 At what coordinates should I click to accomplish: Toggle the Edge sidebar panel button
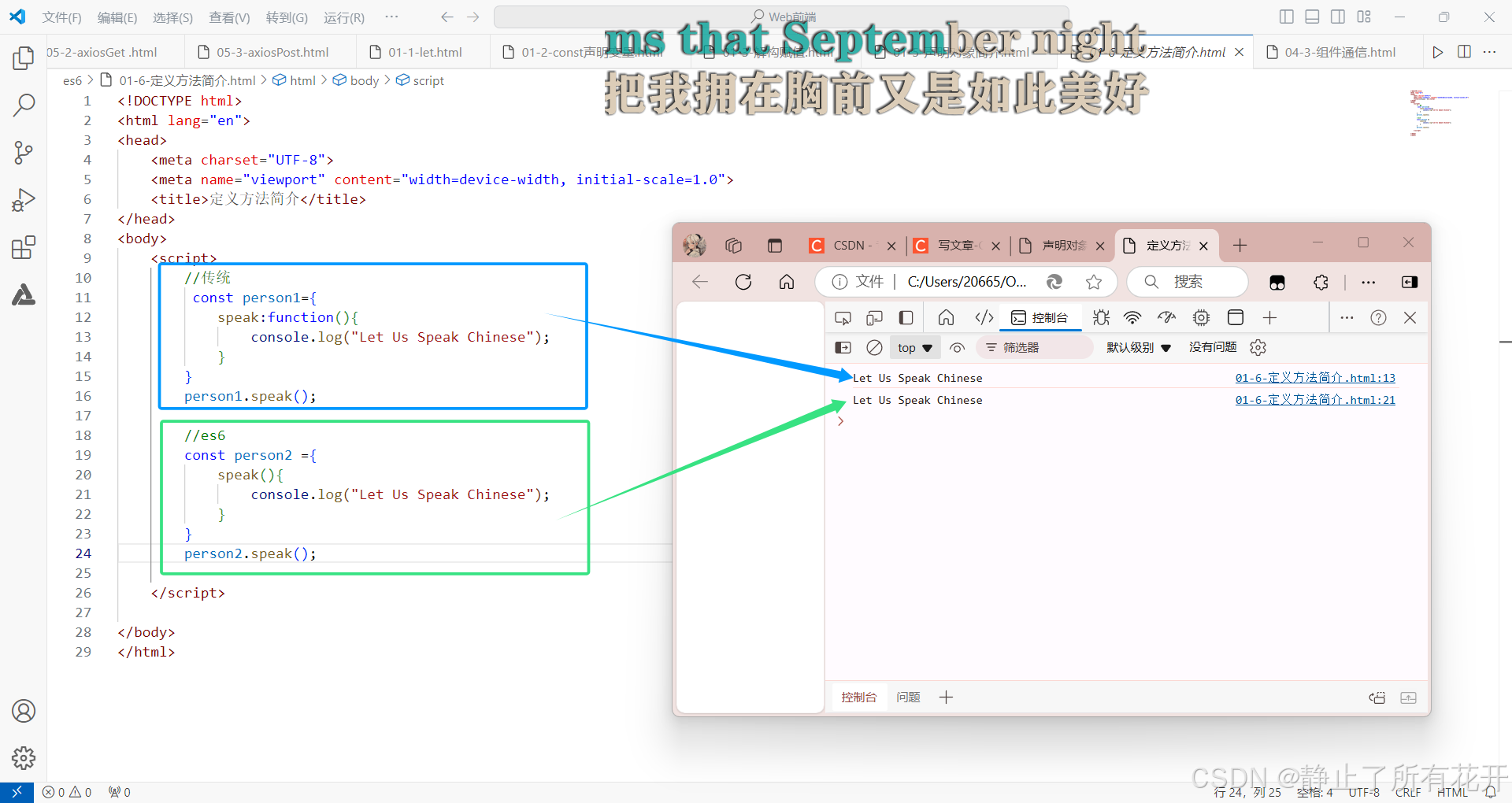(1410, 282)
